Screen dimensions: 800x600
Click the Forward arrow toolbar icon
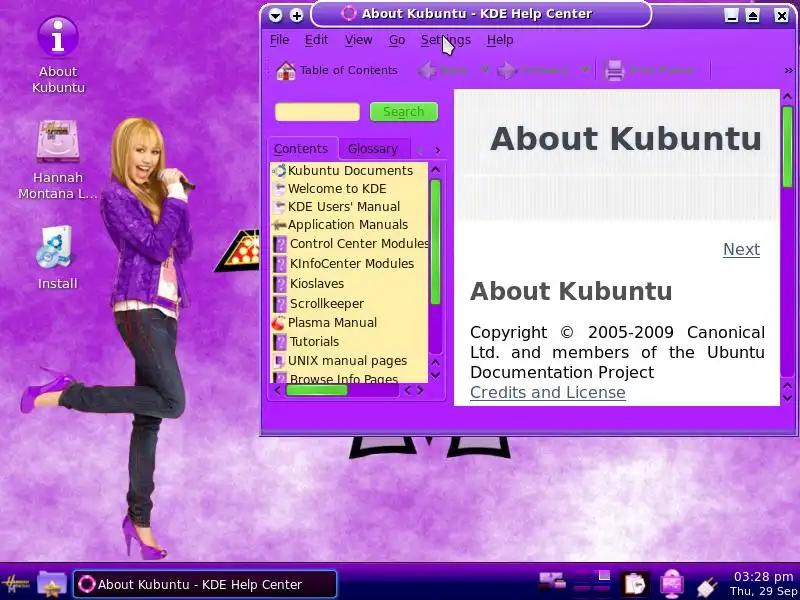coord(508,70)
